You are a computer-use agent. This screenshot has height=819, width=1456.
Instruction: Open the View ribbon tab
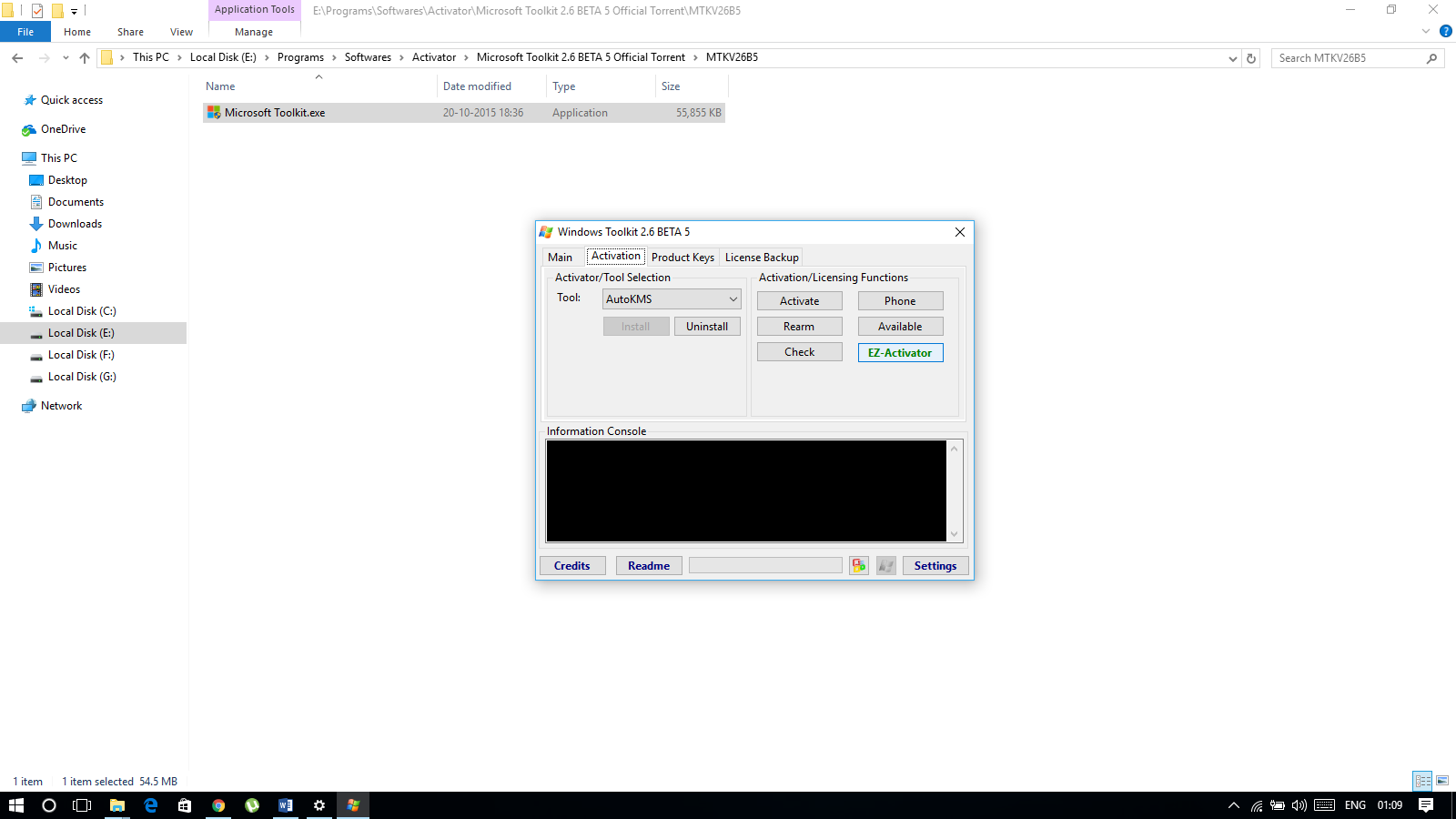tap(181, 32)
